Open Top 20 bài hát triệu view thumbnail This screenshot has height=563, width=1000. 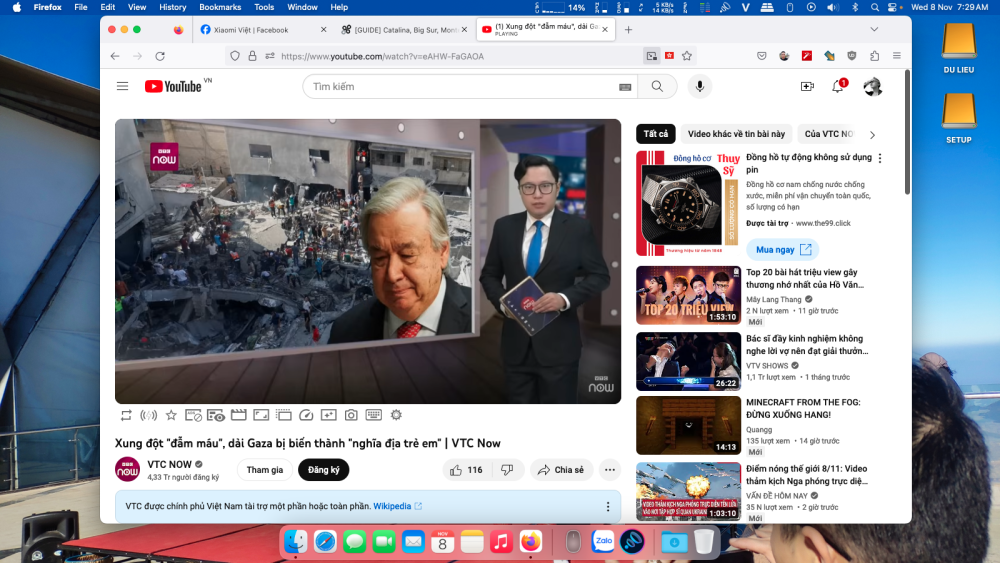pos(689,296)
